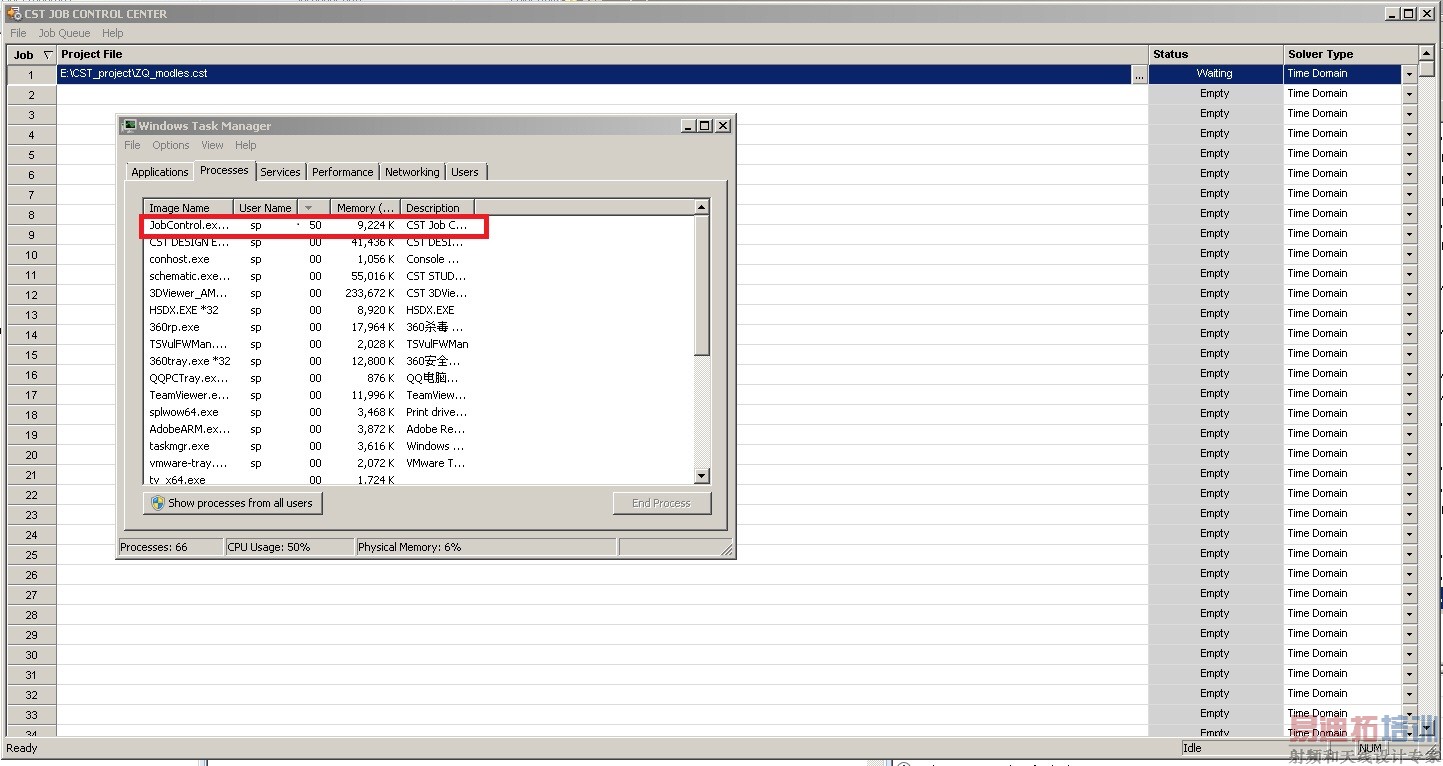The image size is (1443, 766).
Task: Expand the Solver Type dropdown for job 10
Action: [x=1409, y=254]
